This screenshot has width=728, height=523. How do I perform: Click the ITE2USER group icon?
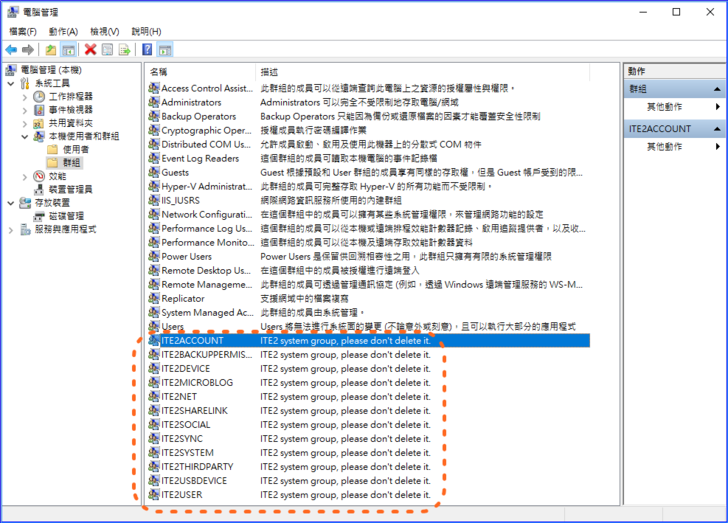pyautogui.click(x=154, y=494)
